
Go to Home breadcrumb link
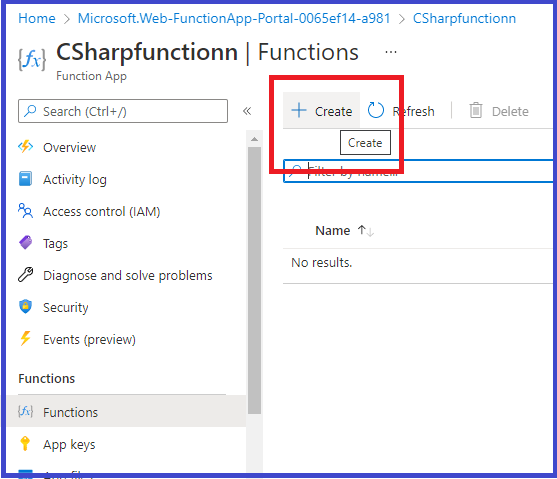pyautogui.click(x=37, y=18)
